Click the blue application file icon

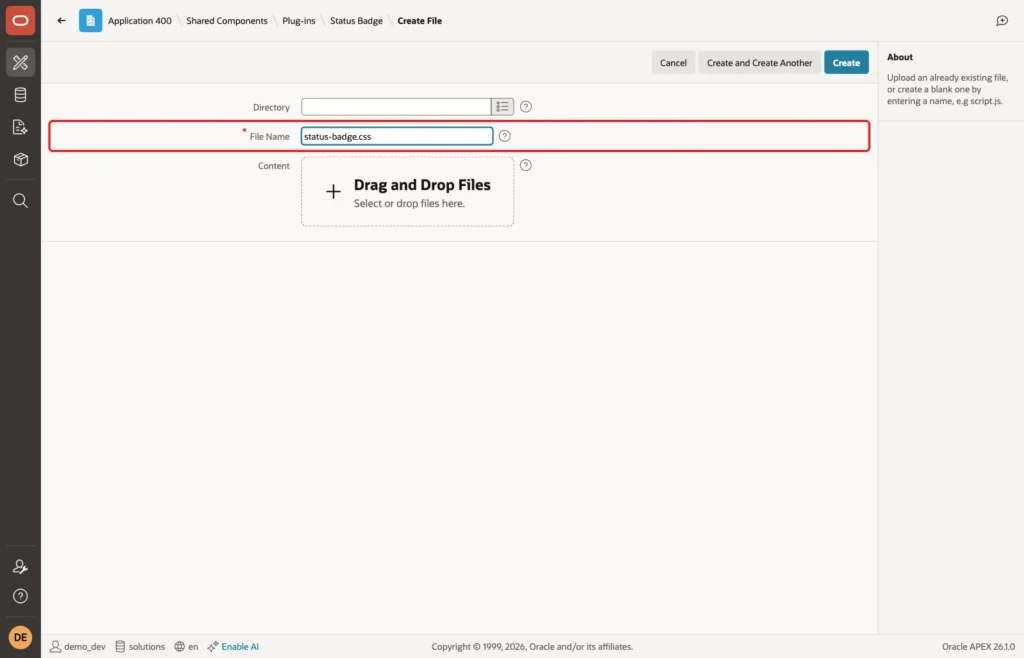(90, 20)
